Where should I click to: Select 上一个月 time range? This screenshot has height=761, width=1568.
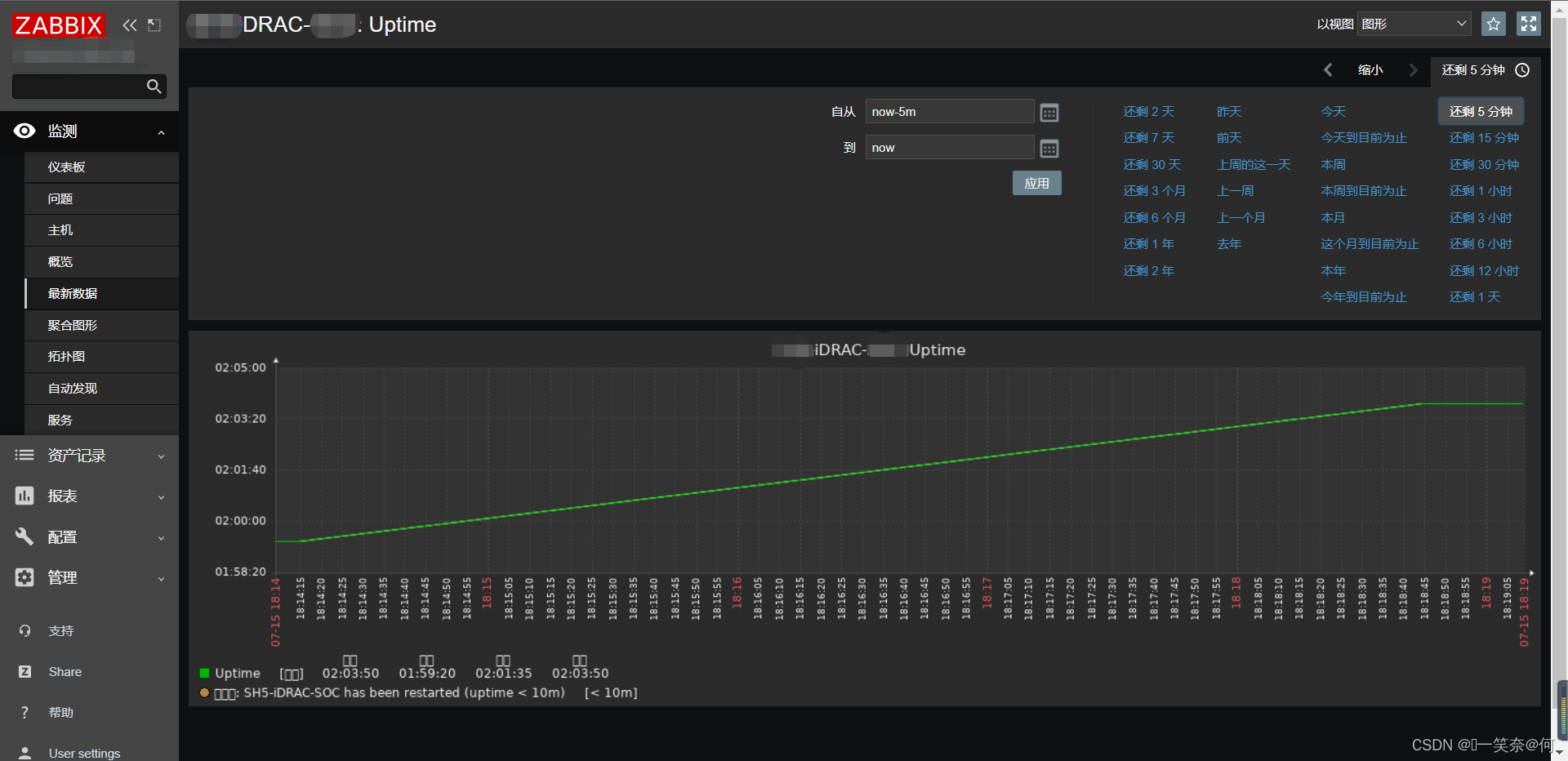(1241, 218)
